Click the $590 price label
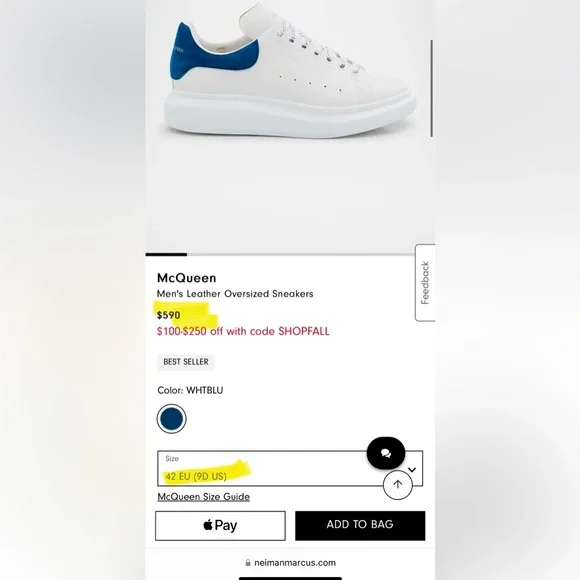 (x=169, y=315)
